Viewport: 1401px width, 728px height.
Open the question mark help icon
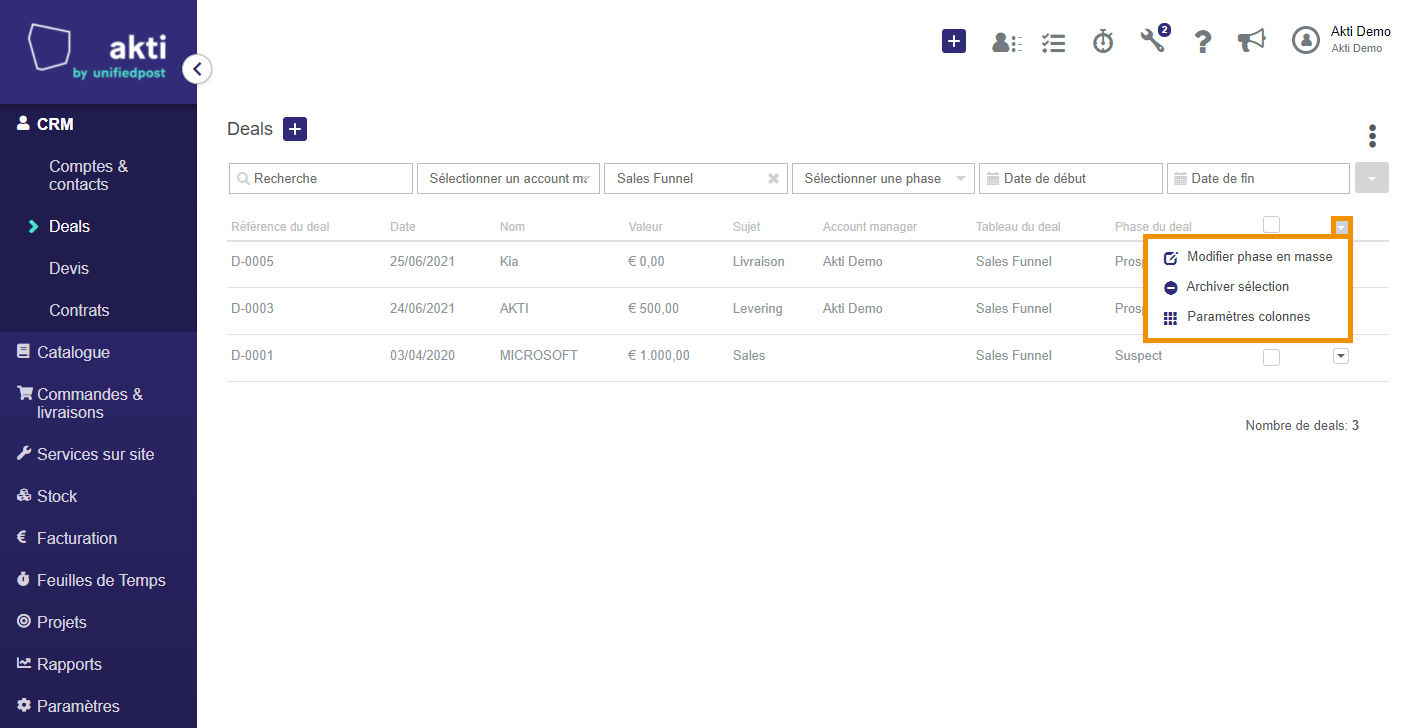pos(1203,42)
